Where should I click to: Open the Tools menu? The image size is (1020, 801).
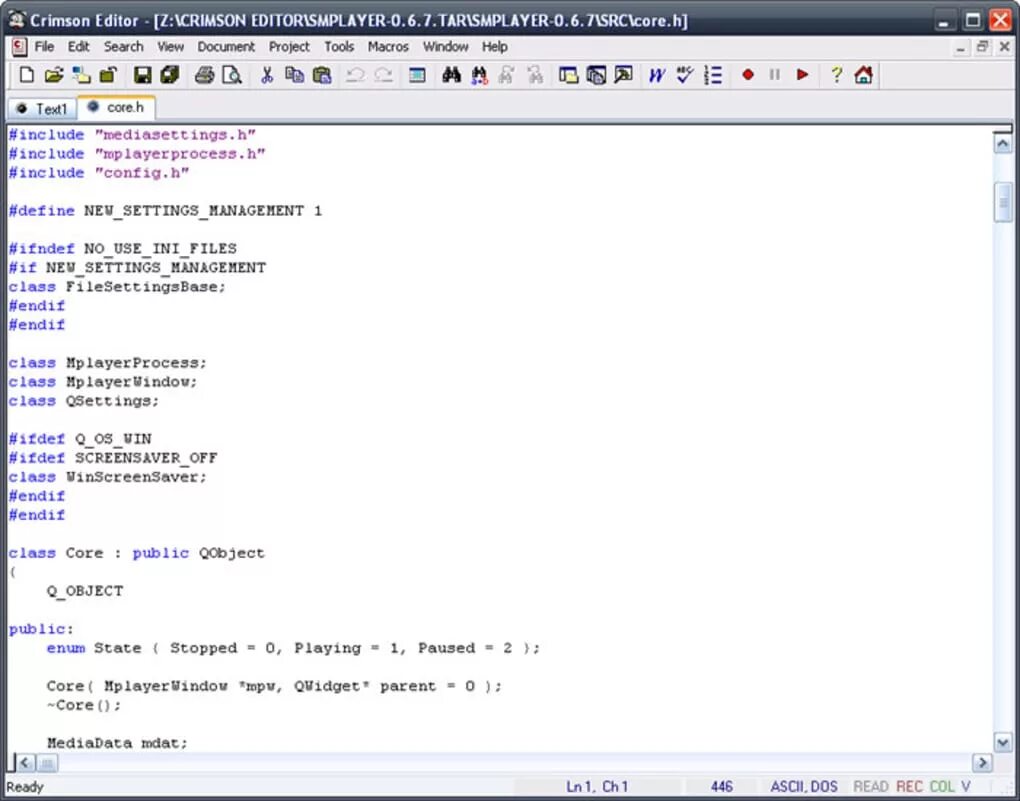coord(339,47)
